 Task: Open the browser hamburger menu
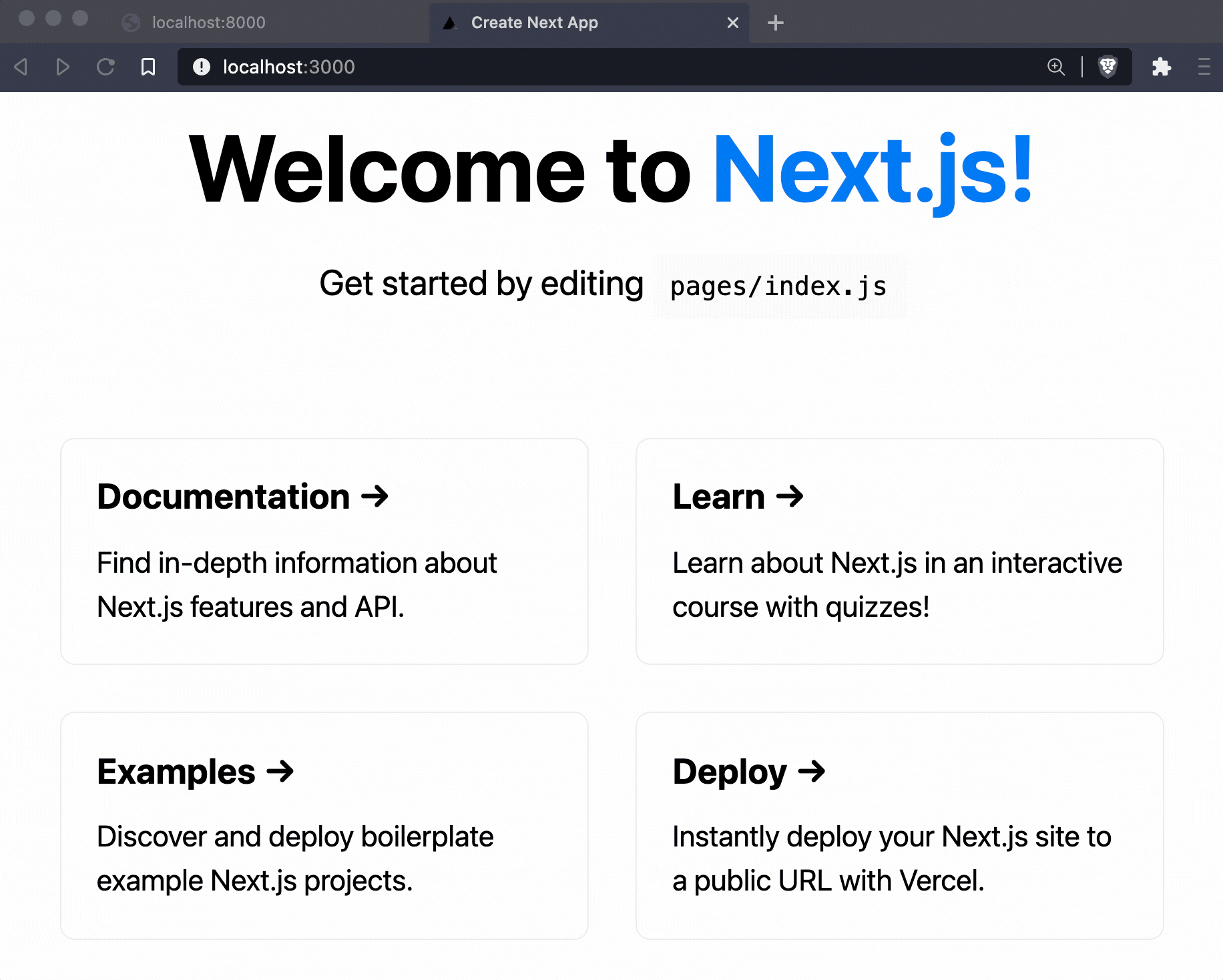[1205, 67]
